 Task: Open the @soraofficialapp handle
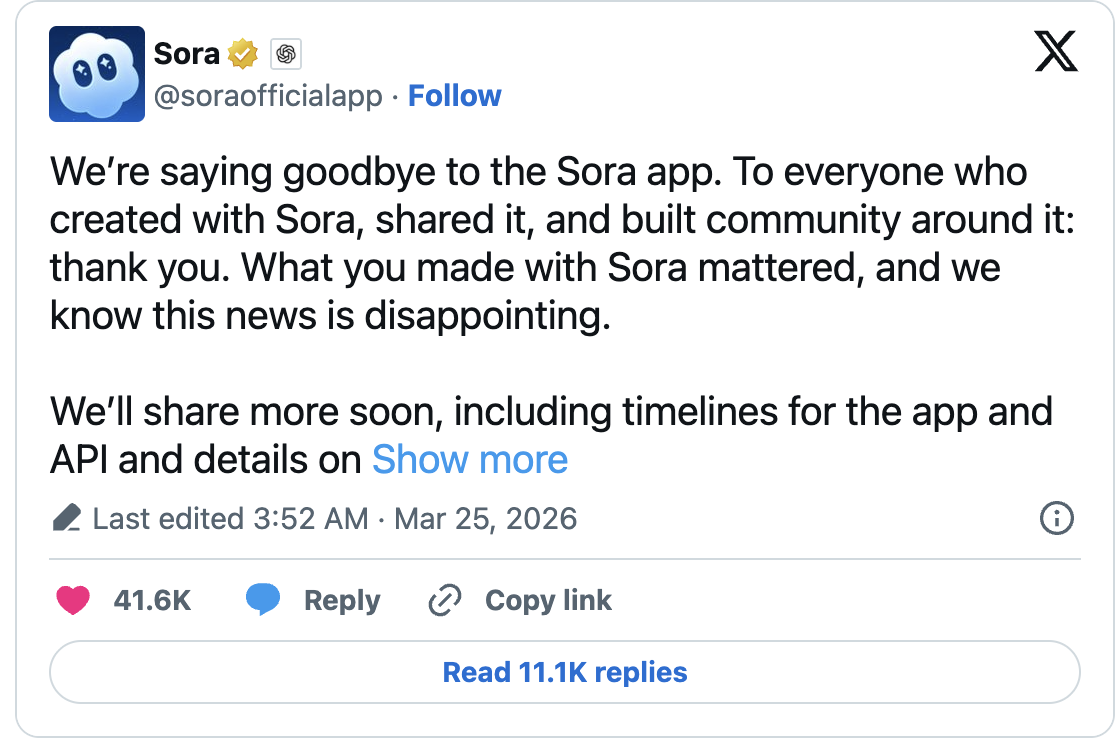pos(268,96)
